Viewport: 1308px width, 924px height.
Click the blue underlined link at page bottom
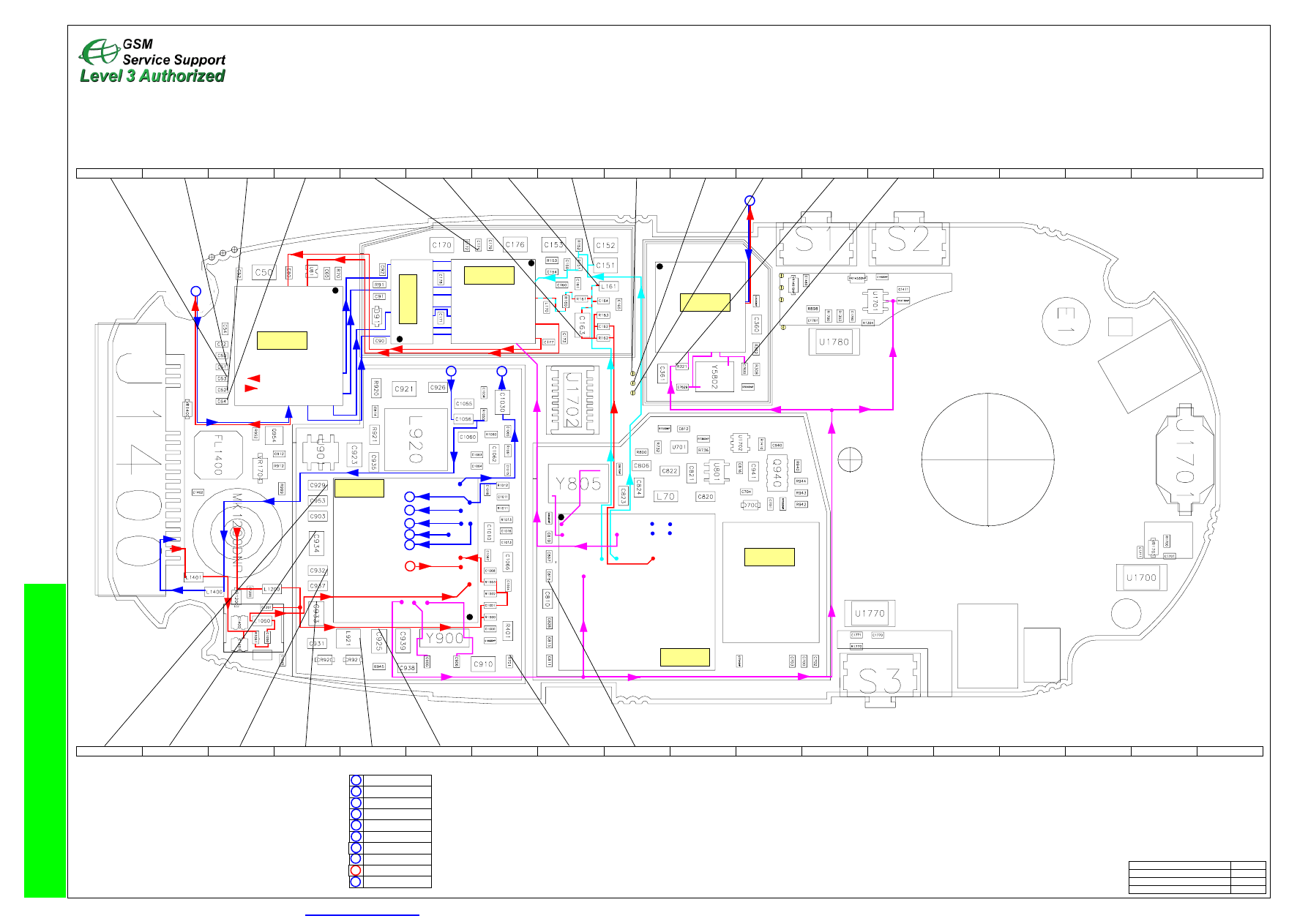click(x=362, y=914)
